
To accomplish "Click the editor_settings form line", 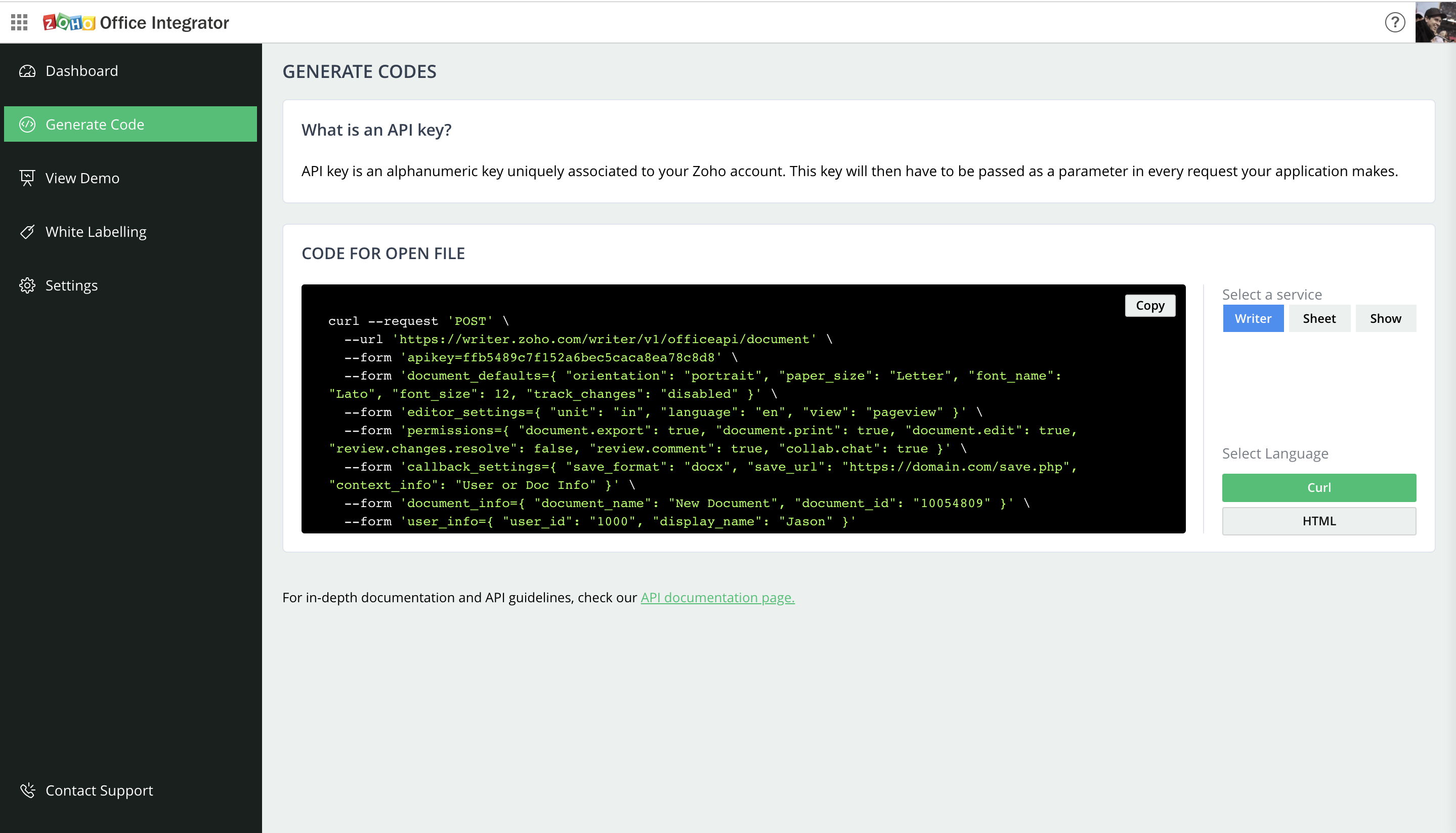I will [x=663, y=412].
